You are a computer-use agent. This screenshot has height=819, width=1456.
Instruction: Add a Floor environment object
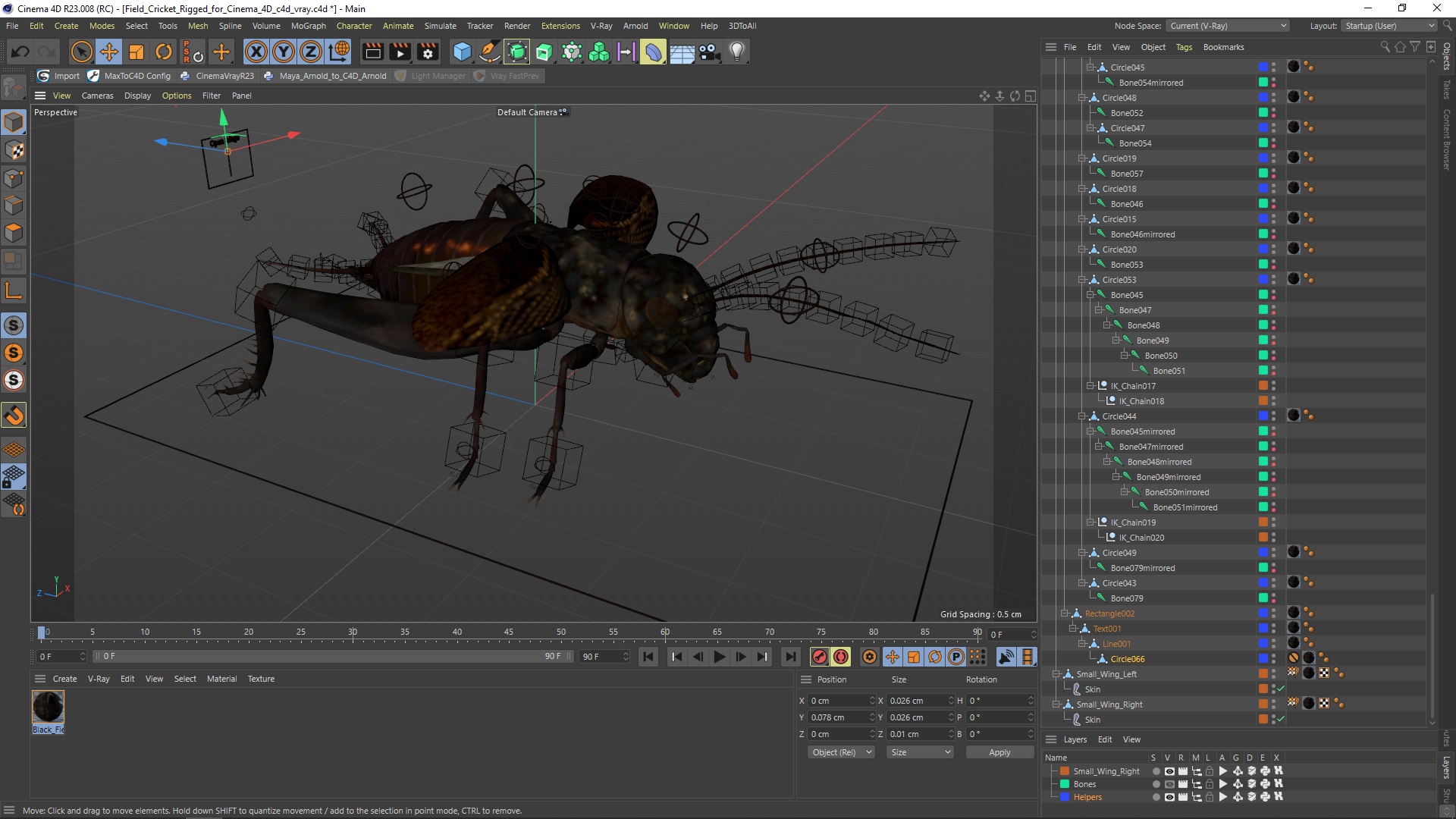pos(682,52)
